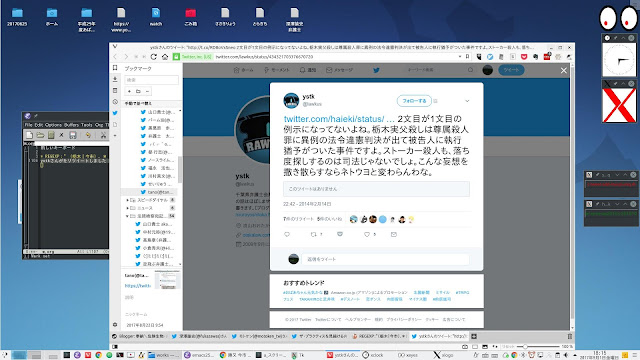Click モーメント in Twitter navigation
Image resolution: width=640 pixels, height=360 pixels.
pos(277,70)
